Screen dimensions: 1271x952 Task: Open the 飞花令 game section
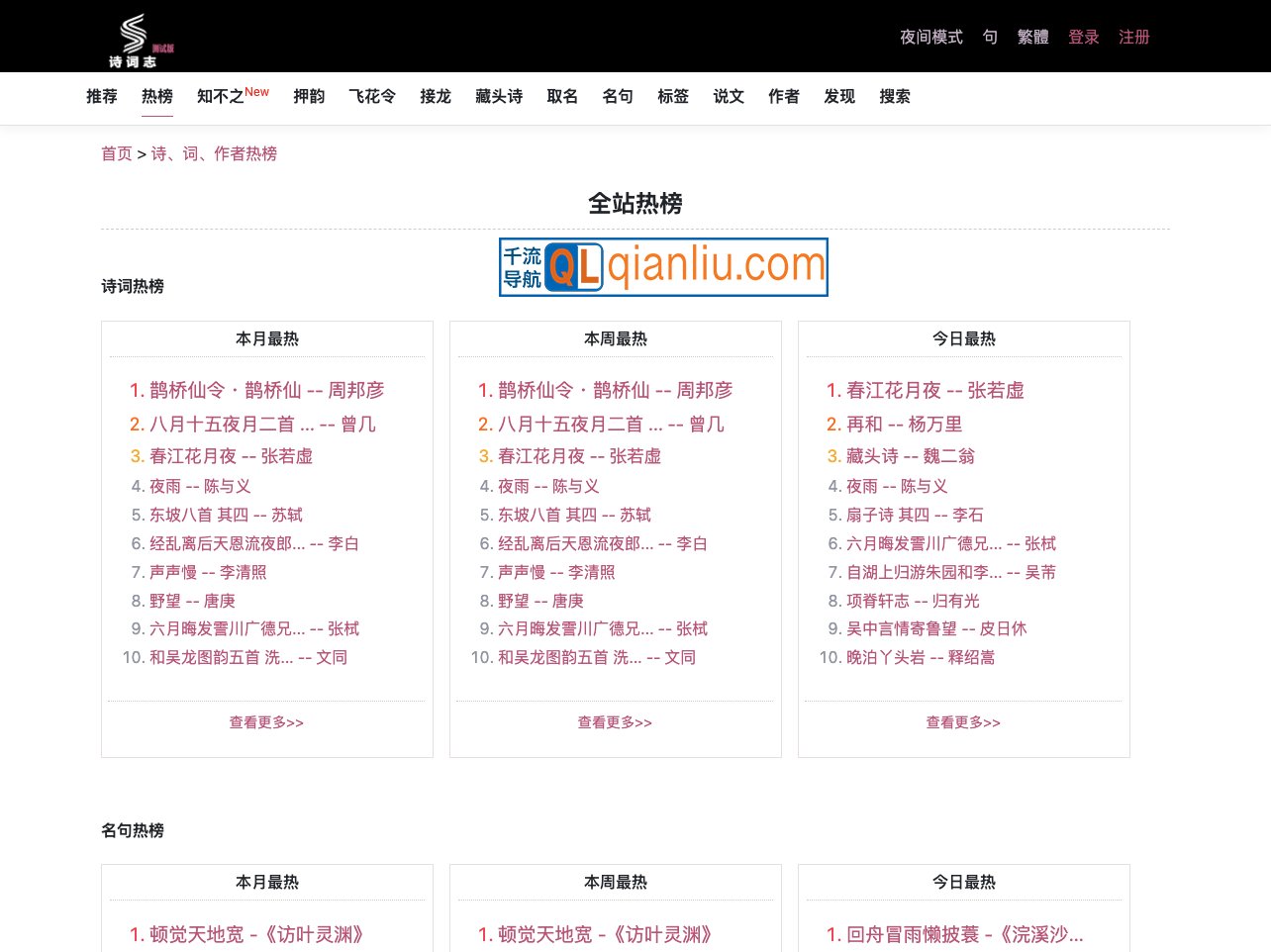[x=372, y=96]
